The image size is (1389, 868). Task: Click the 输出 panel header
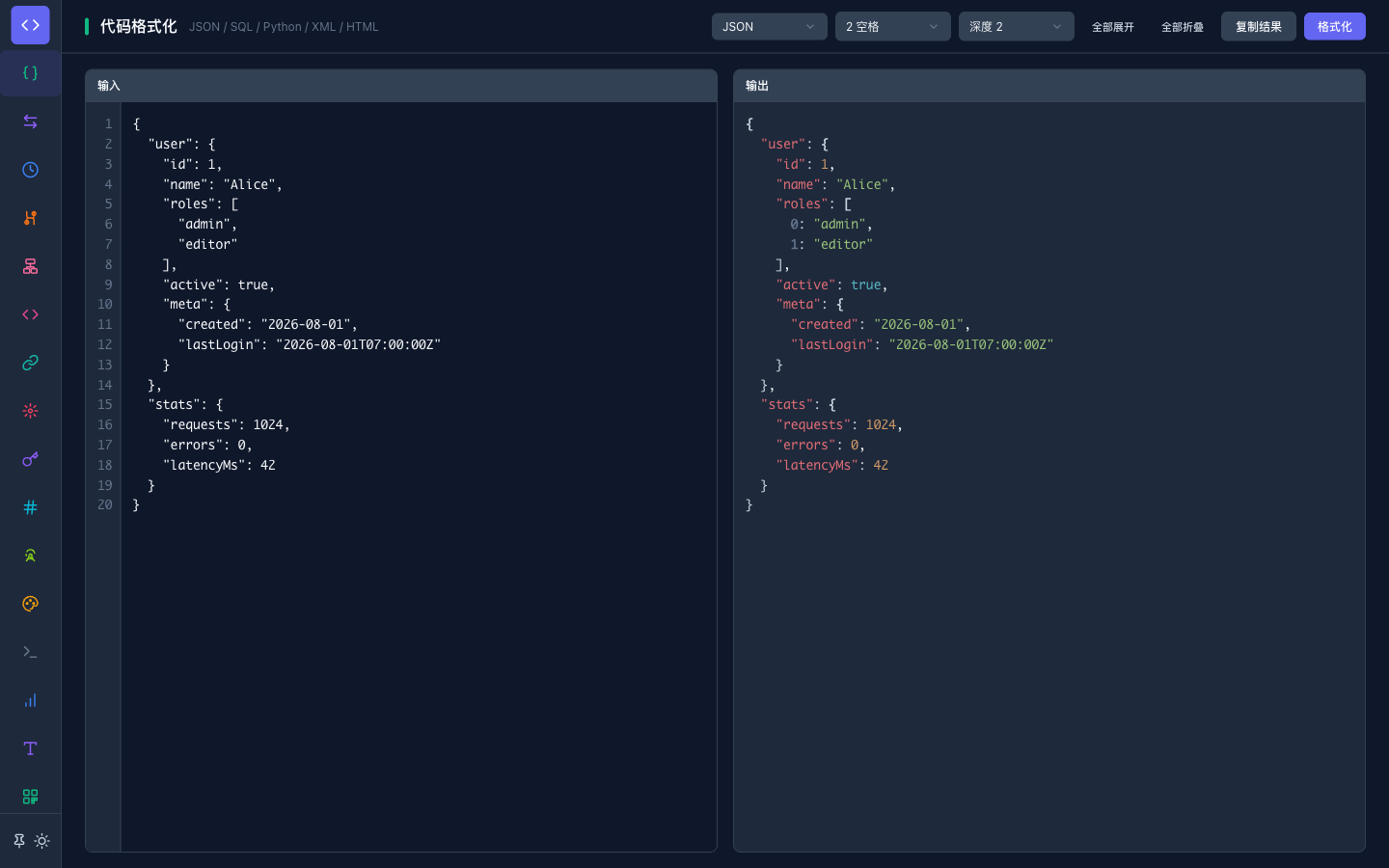pos(1049,86)
